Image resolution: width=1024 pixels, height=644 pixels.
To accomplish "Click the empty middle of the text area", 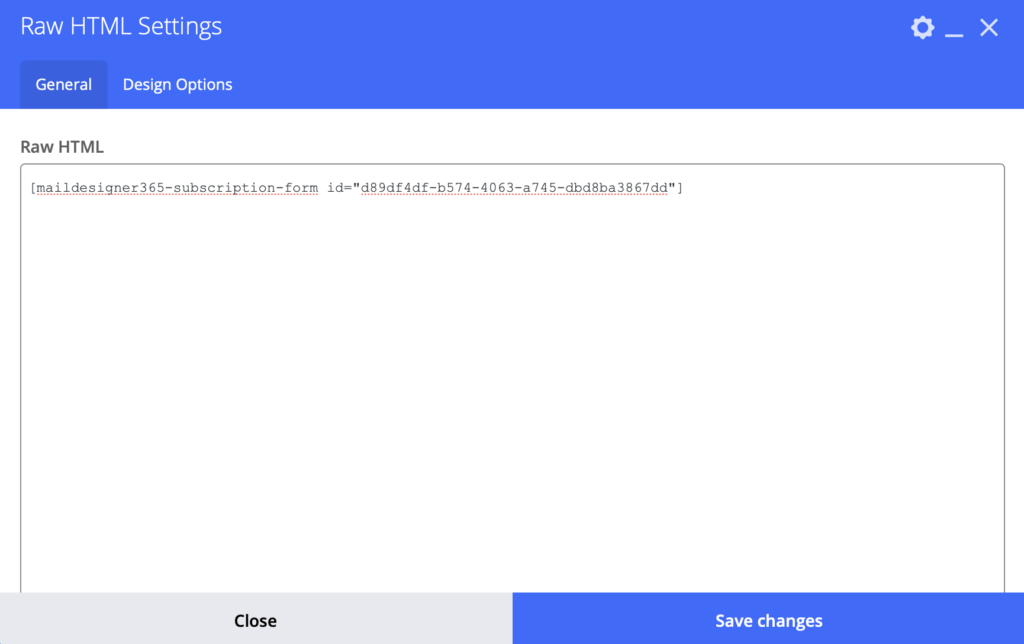I will (x=512, y=392).
